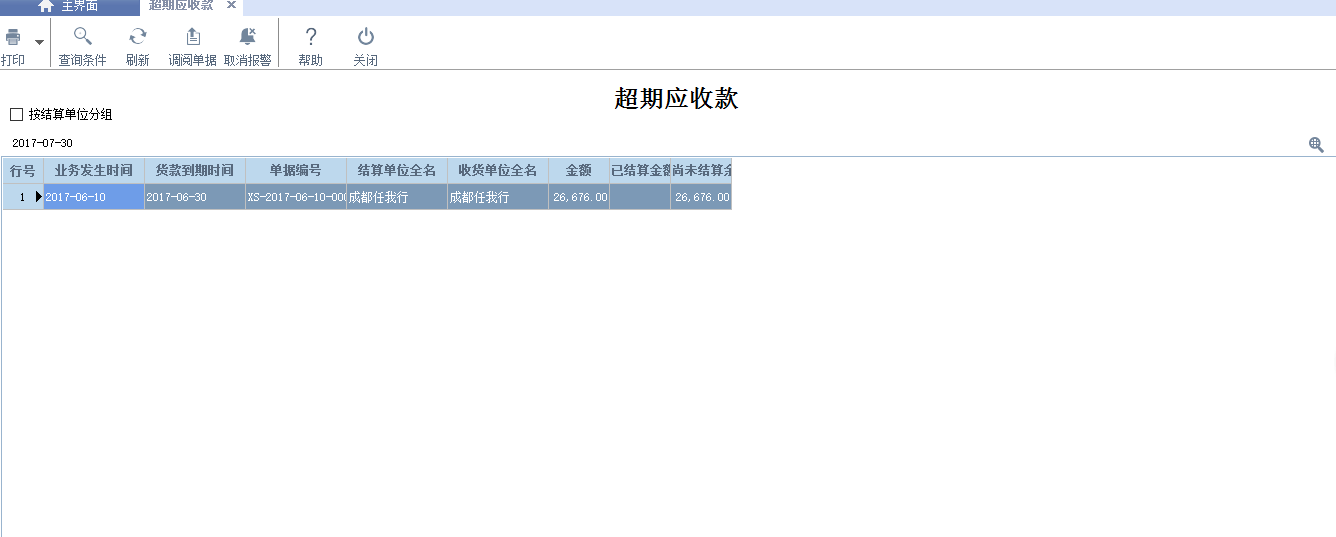Click document number cell XS-2017-06-10
Image resolution: width=1336 pixels, height=537 pixels.
pyautogui.click(x=296, y=197)
